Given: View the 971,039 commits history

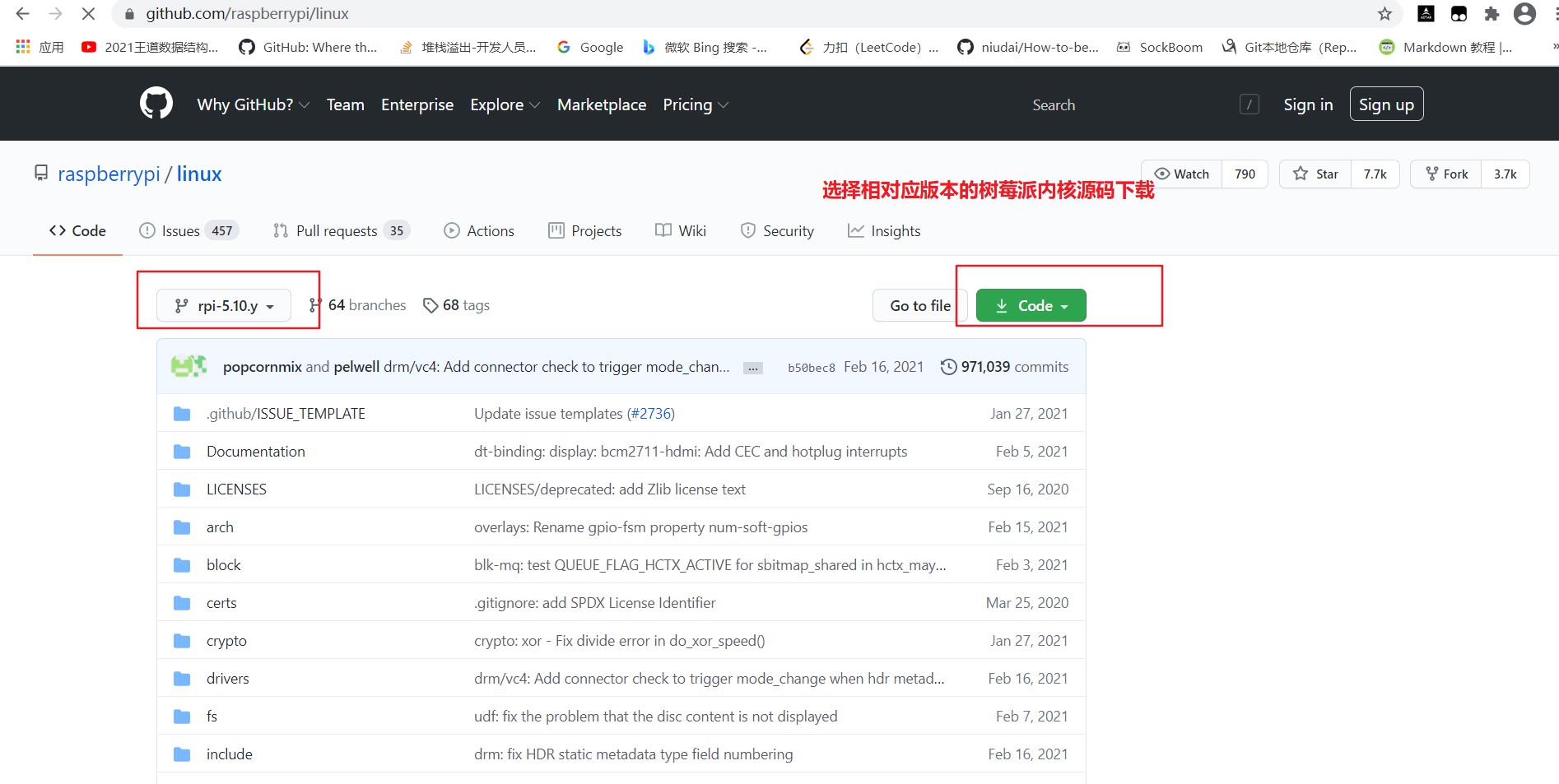Looking at the screenshot, I should point(1004,367).
